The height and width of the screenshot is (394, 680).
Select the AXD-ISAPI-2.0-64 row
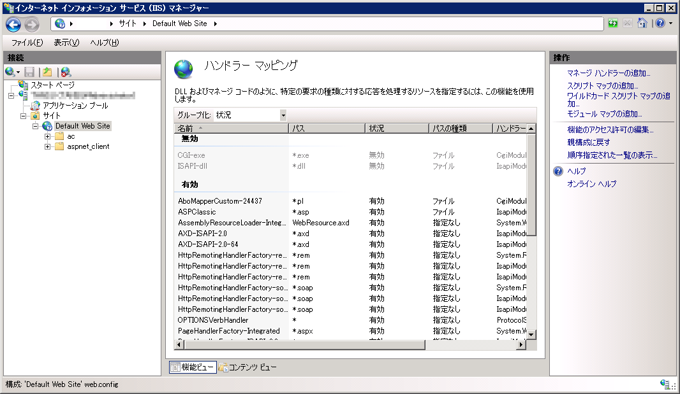pos(350,244)
